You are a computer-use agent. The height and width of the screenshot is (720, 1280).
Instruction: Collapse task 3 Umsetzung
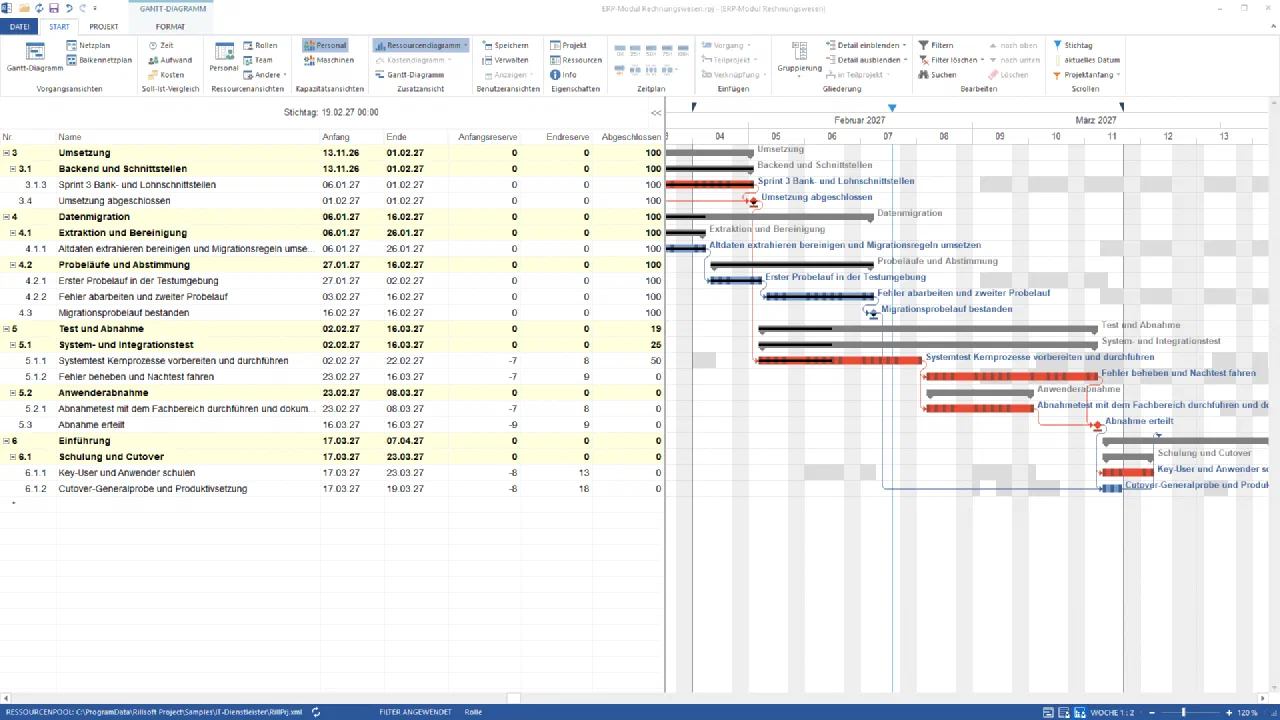click(6, 153)
